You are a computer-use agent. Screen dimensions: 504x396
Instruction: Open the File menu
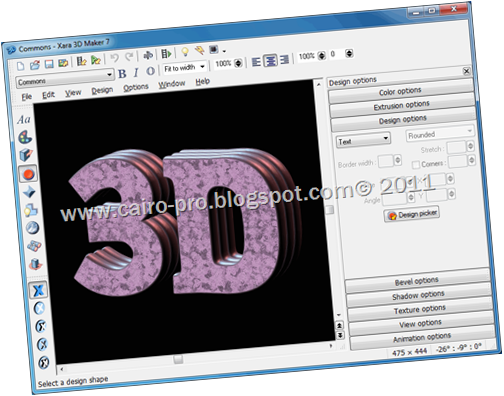(x=27, y=97)
